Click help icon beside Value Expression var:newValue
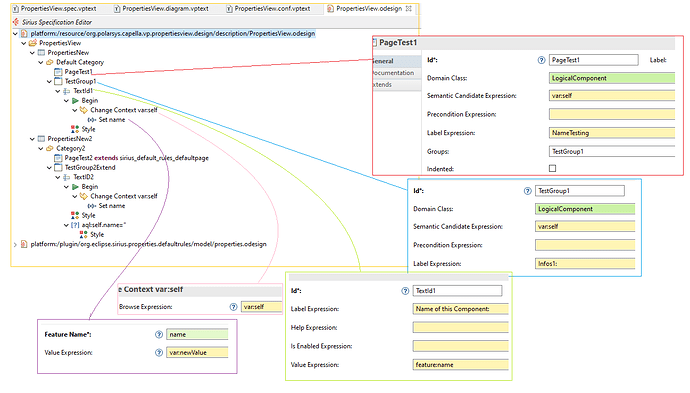The width and height of the screenshot is (690, 393). click(159, 353)
